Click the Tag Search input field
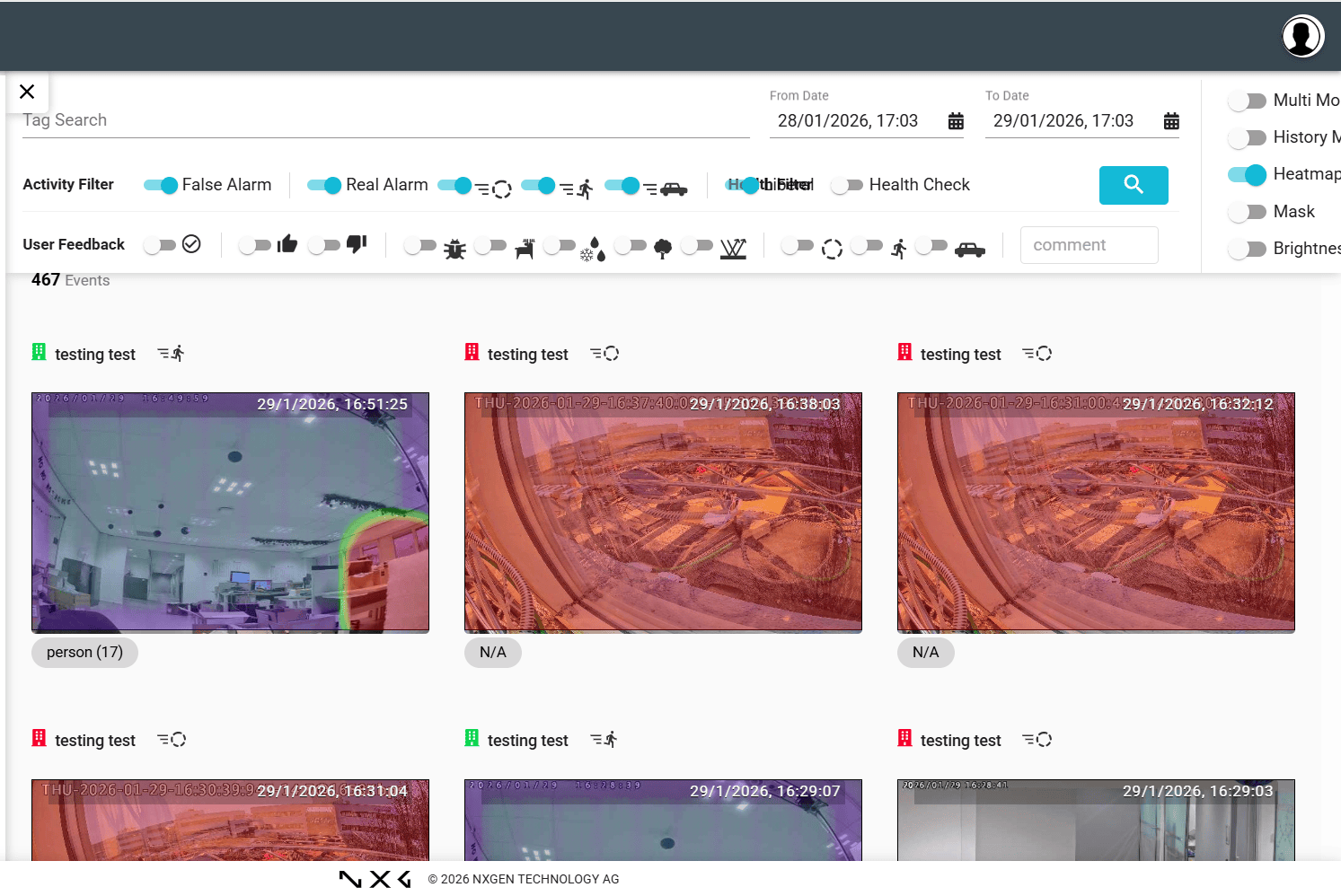Image resolution: width=1341 pixels, height=896 pixels. coord(385,120)
